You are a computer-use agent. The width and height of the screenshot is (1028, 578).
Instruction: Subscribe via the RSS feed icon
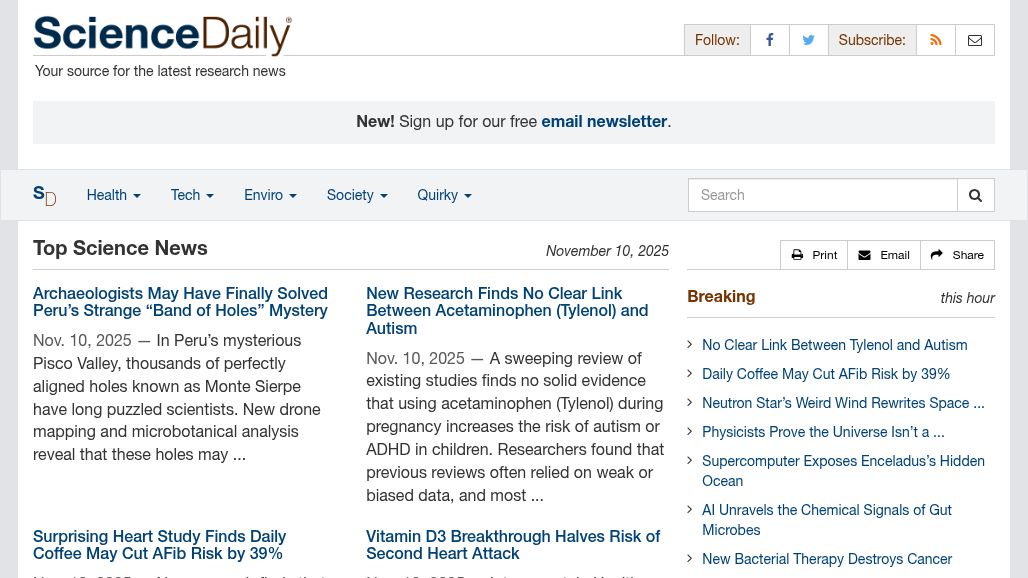point(936,40)
